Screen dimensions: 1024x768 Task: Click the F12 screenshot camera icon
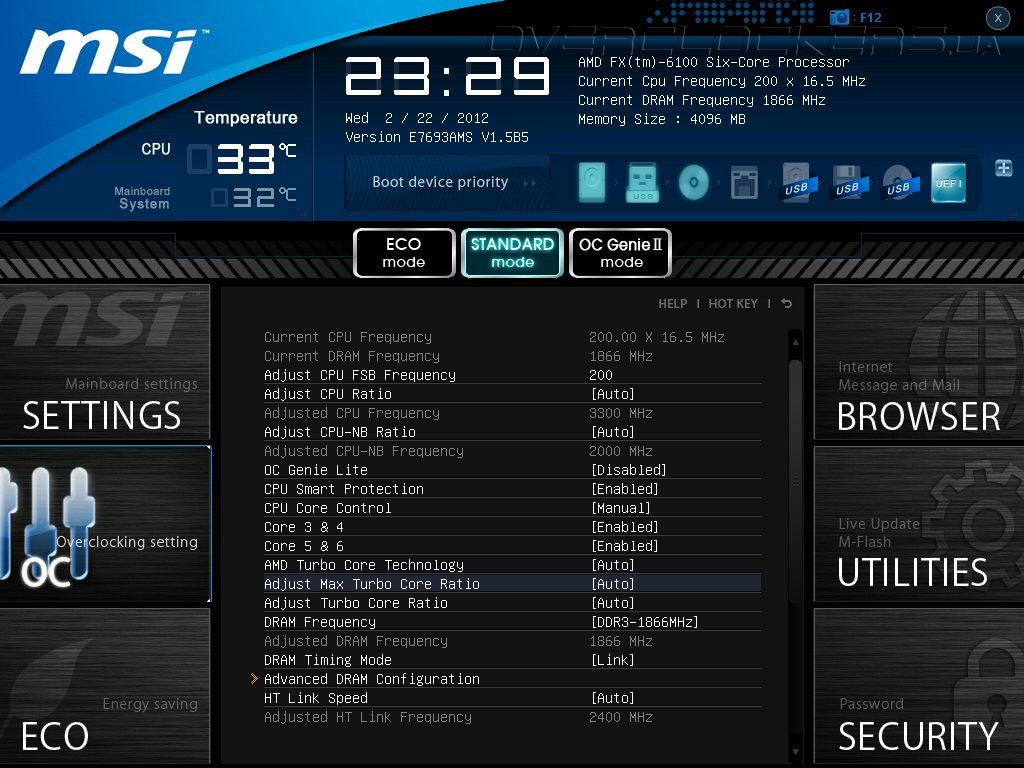pos(839,17)
